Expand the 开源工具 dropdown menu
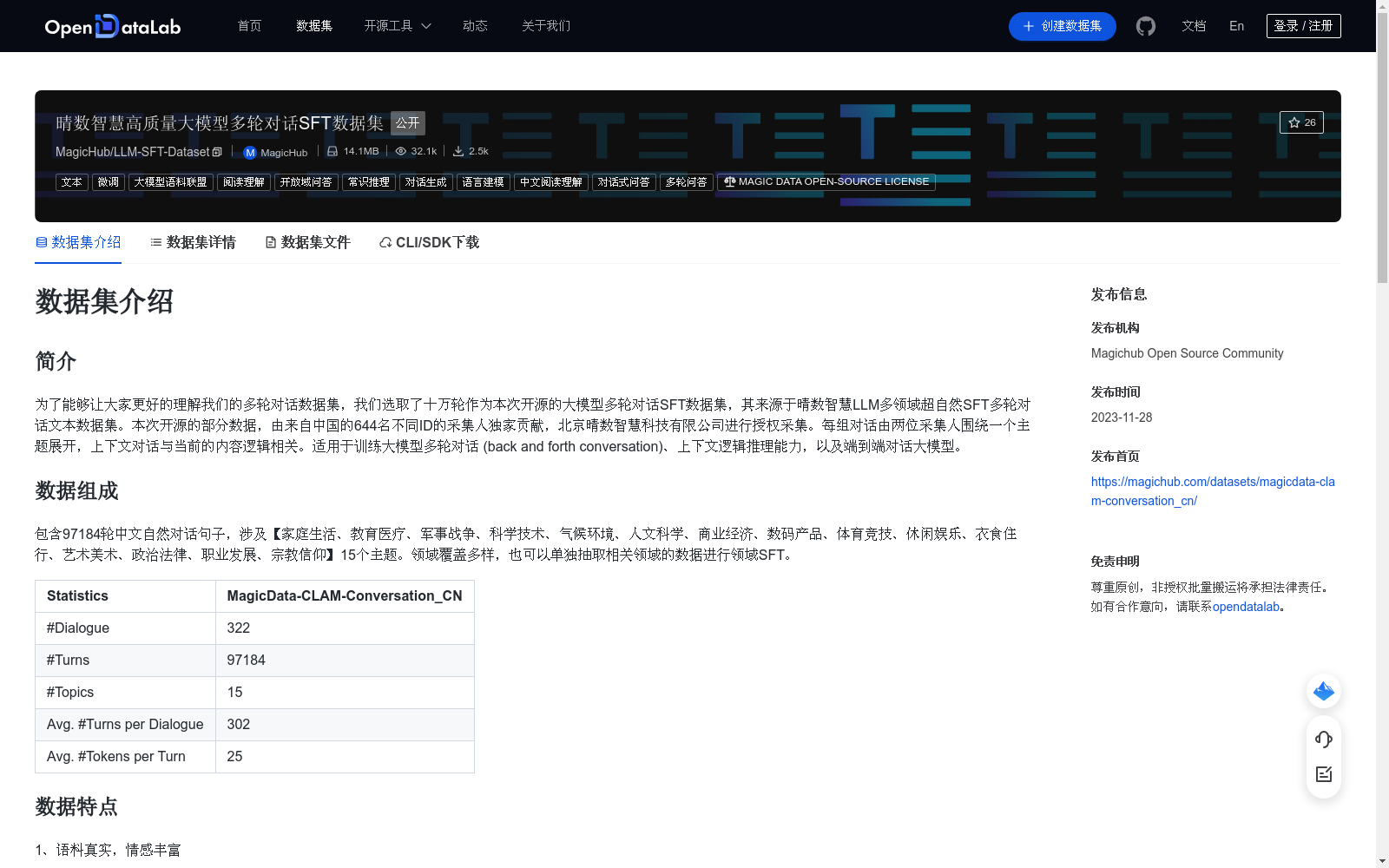The image size is (1389, 868). [x=398, y=26]
